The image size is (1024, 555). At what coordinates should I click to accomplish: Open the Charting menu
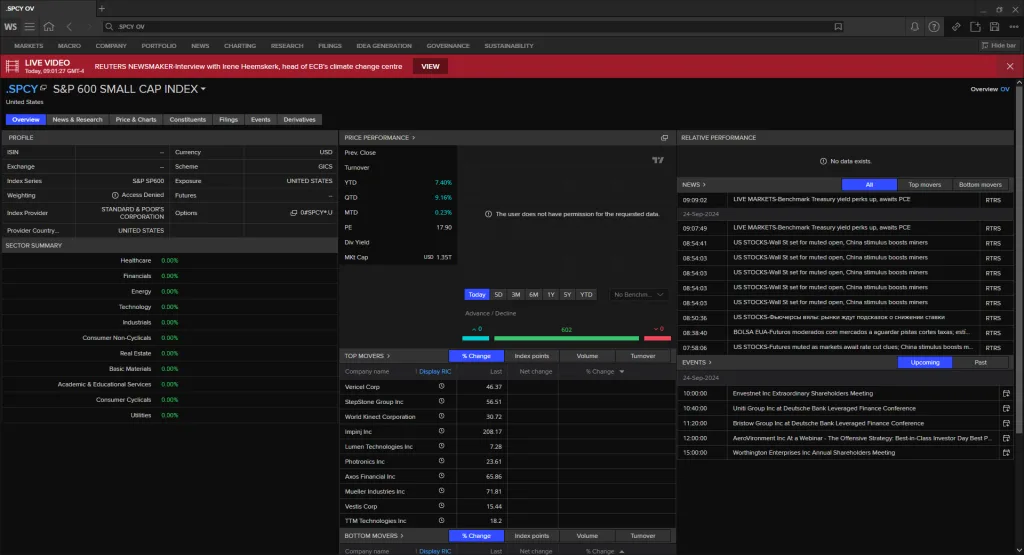[240, 46]
